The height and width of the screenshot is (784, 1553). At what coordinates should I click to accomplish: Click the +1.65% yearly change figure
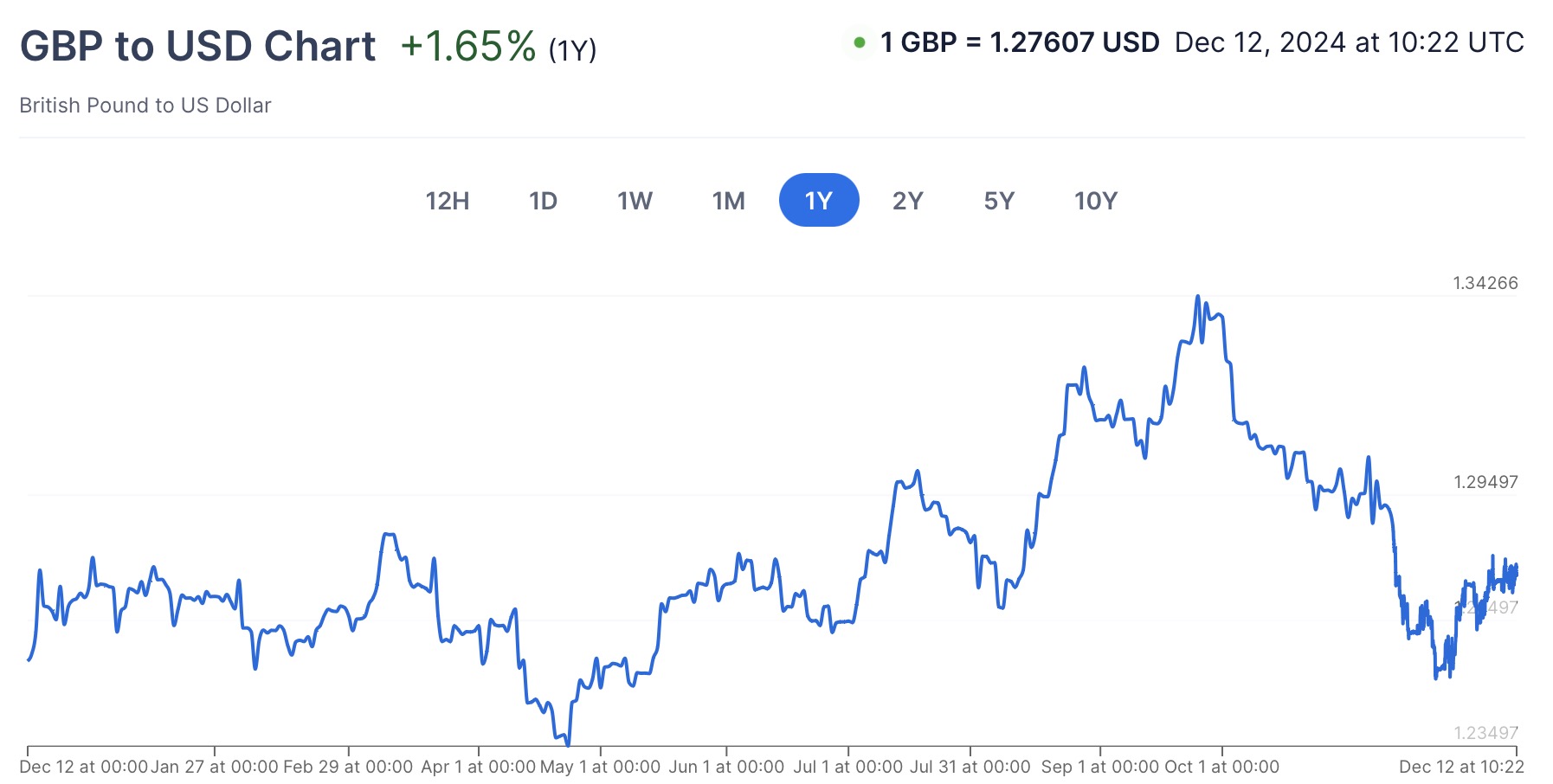click(468, 47)
